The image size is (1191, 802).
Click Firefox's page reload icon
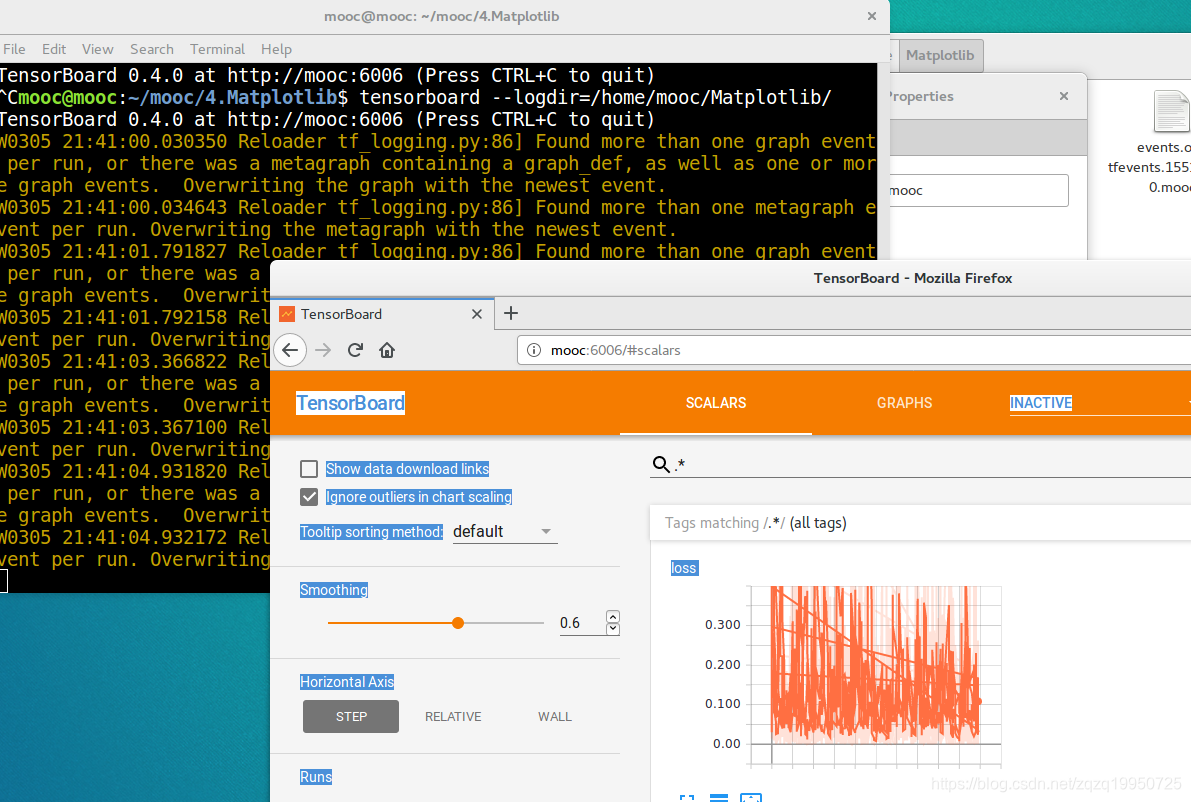tap(355, 350)
